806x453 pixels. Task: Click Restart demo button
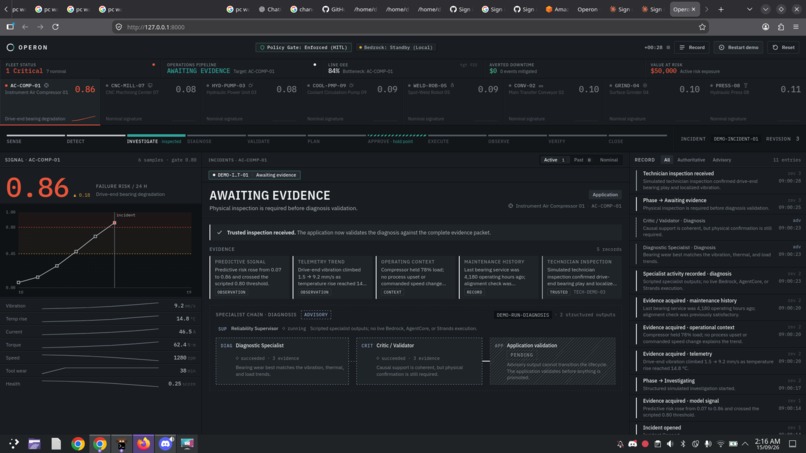(738, 47)
